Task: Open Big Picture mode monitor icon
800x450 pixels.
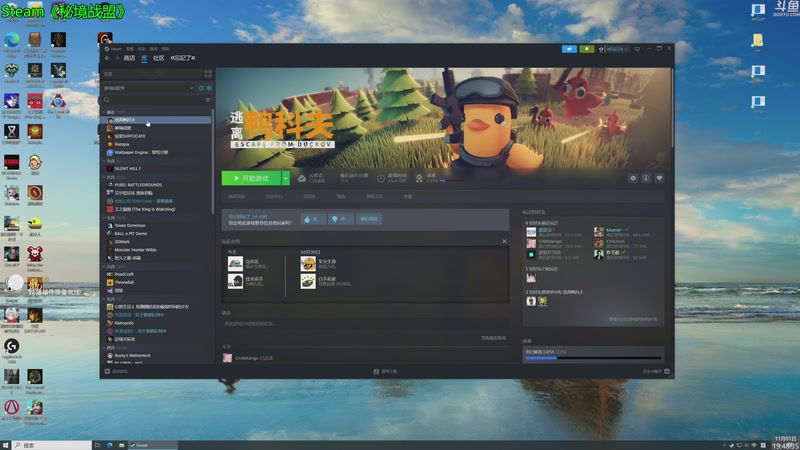Action: [637, 49]
